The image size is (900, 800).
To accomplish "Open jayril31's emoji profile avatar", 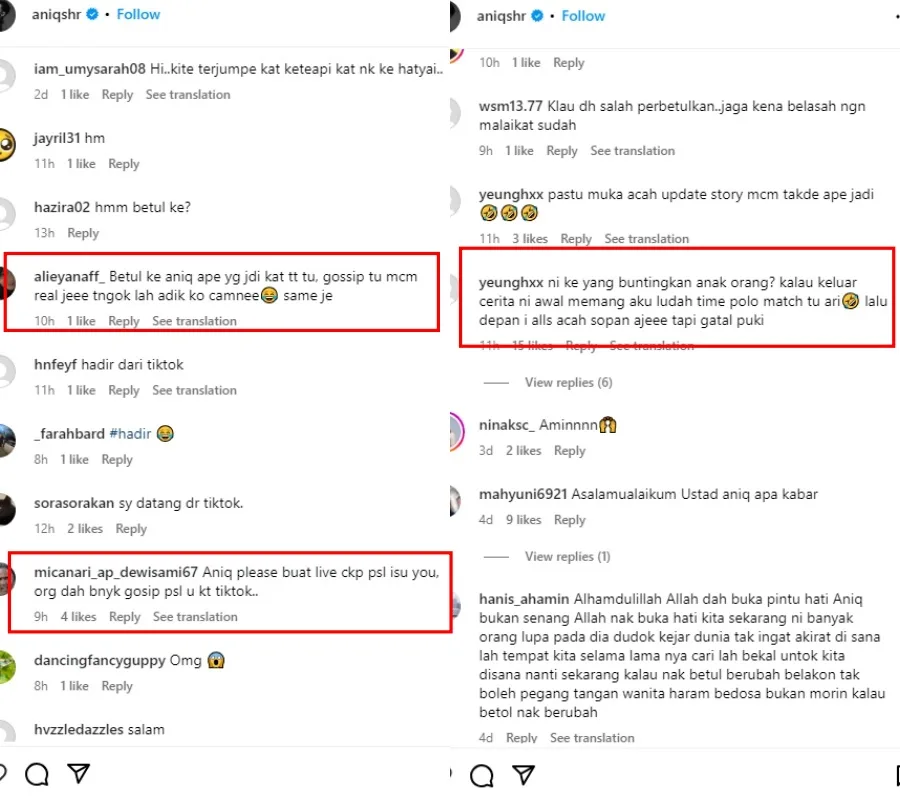I will [5, 146].
